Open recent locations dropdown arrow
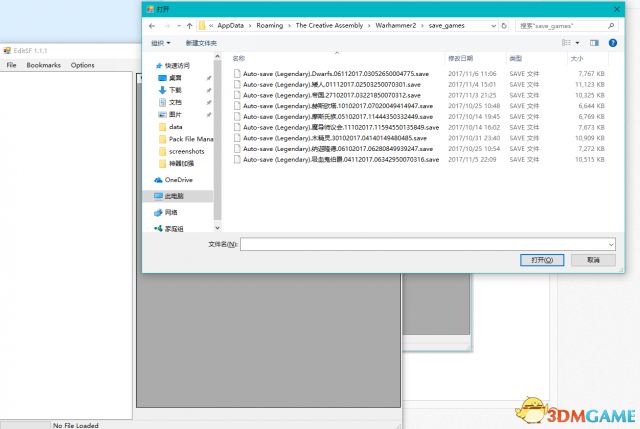 pos(179,26)
